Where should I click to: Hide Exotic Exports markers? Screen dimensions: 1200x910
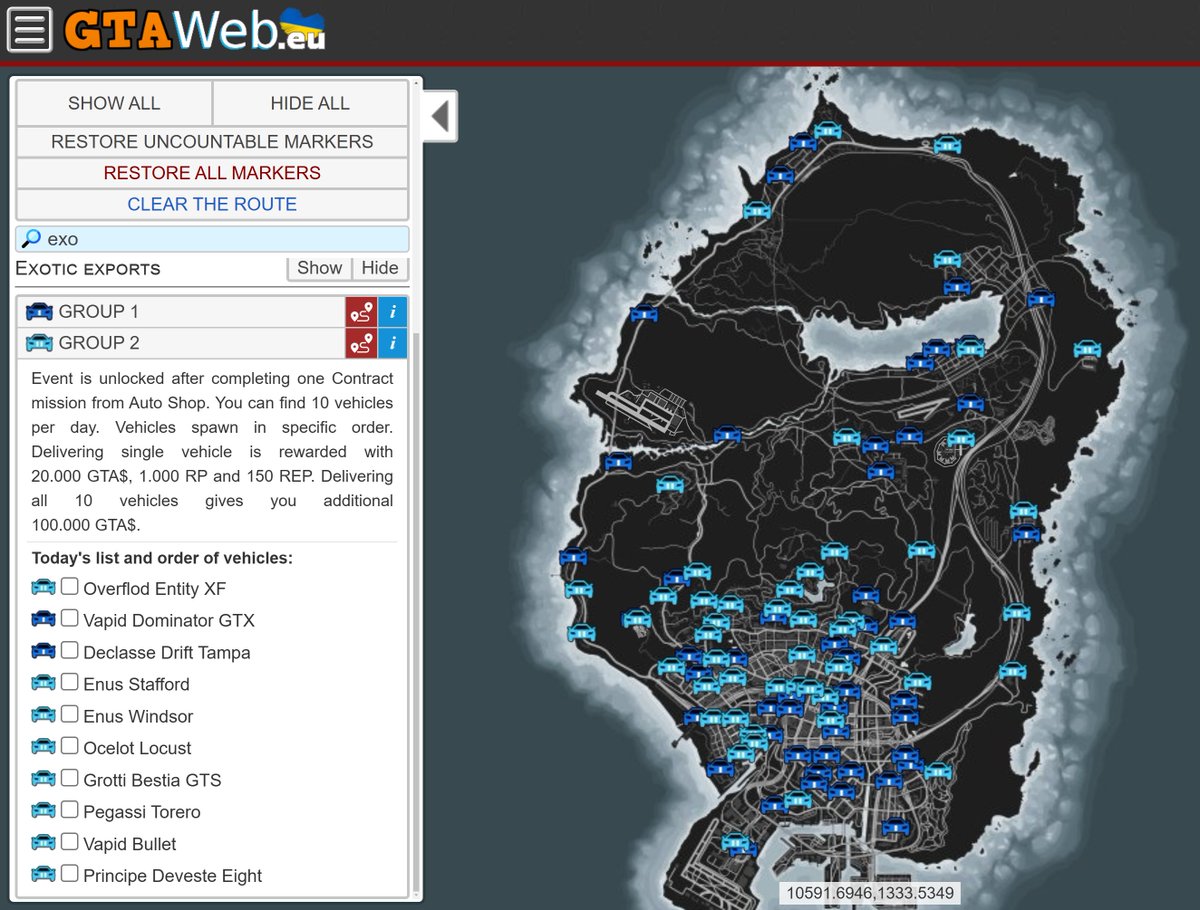pos(380,268)
